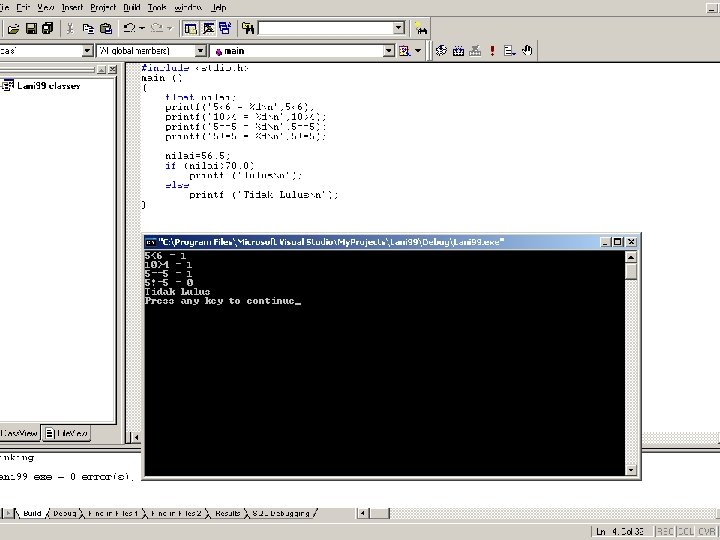Image resolution: width=720 pixels, height=540 pixels.
Task: Select the Lani99 classes tree node
Action: (48, 86)
